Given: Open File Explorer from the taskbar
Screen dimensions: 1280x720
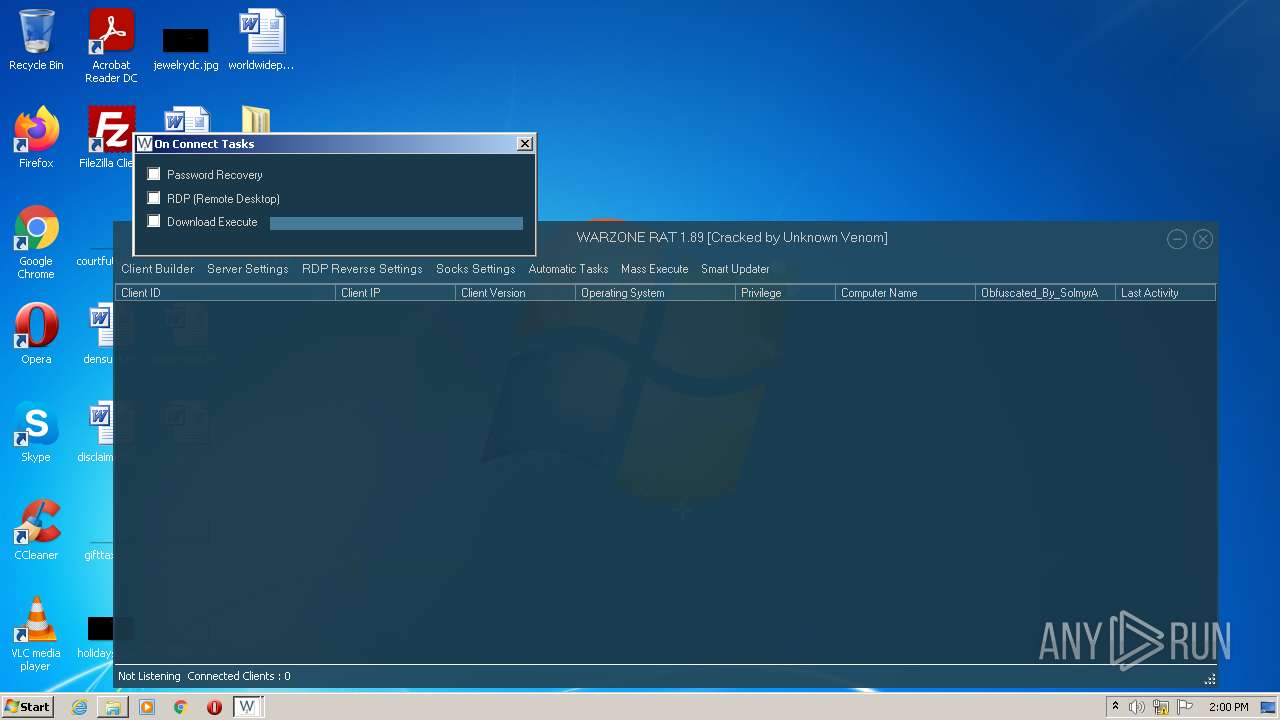Looking at the screenshot, I should coord(113,707).
